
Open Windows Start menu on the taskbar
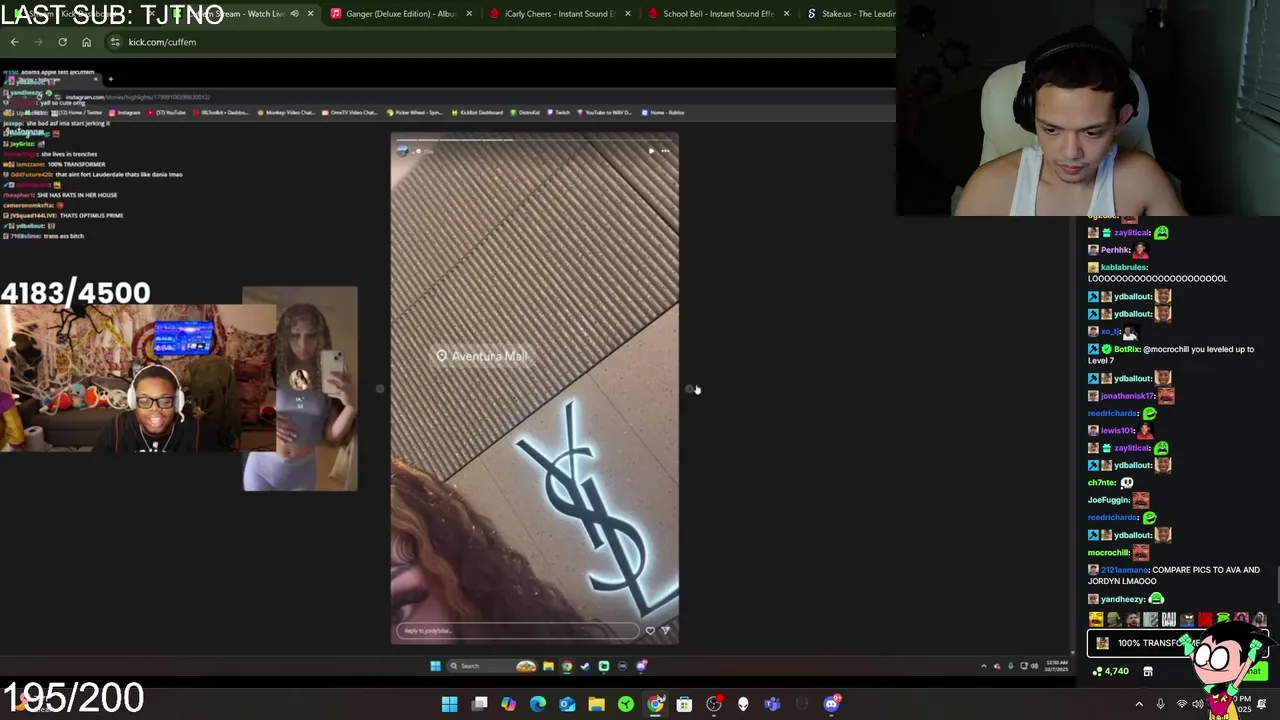pyautogui.click(x=450, y=704)
